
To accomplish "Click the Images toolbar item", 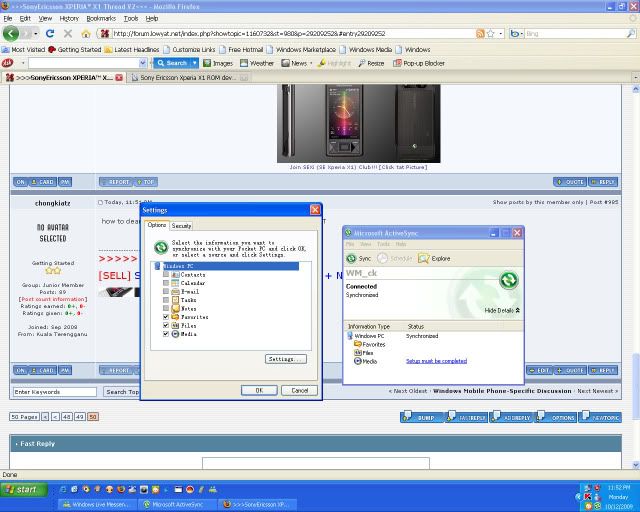I will click(x=218, y=63).
